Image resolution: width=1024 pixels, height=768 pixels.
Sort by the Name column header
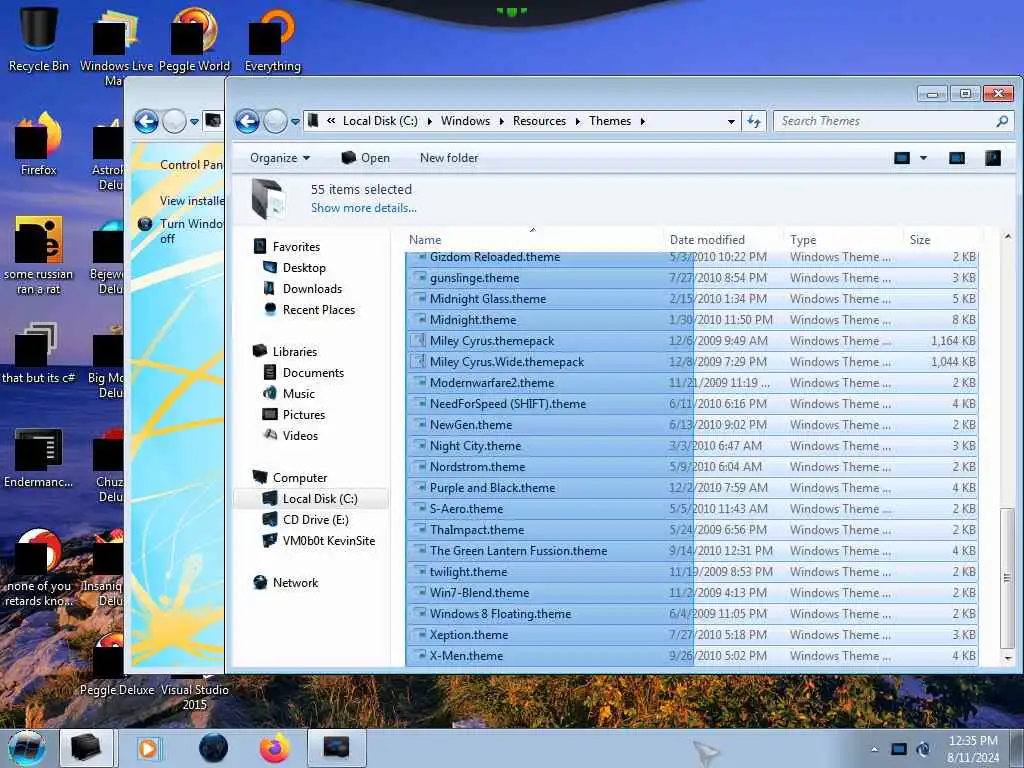point(533,240)
